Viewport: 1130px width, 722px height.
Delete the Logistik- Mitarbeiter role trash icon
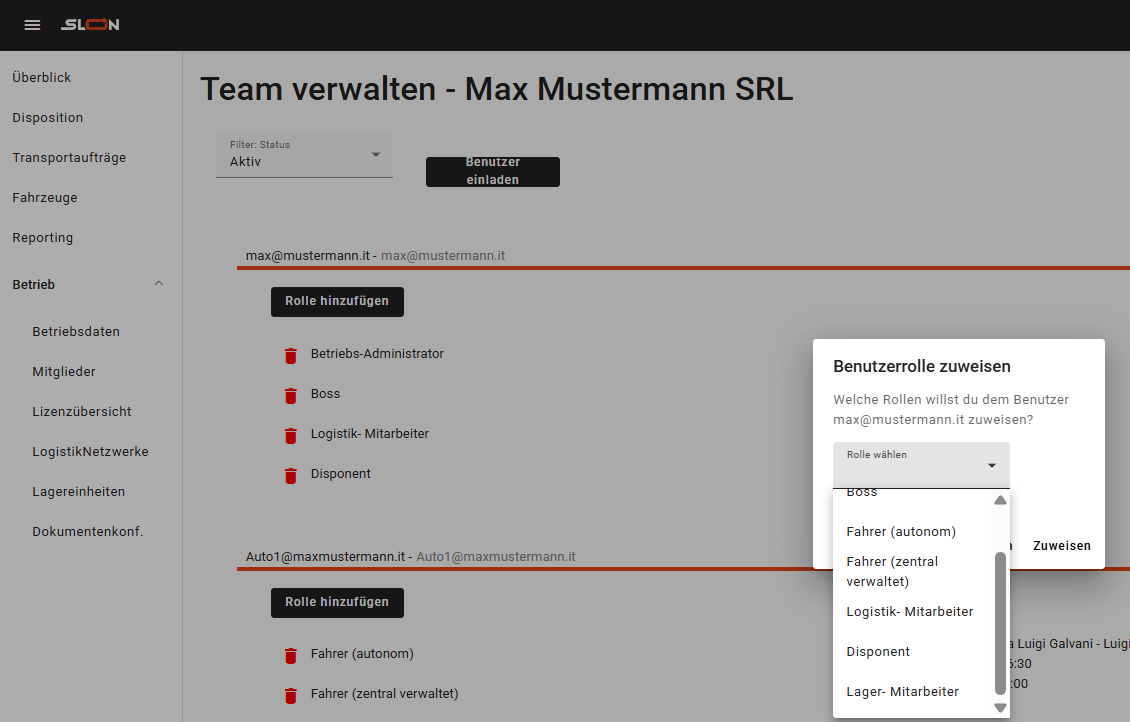coord(291,435)
